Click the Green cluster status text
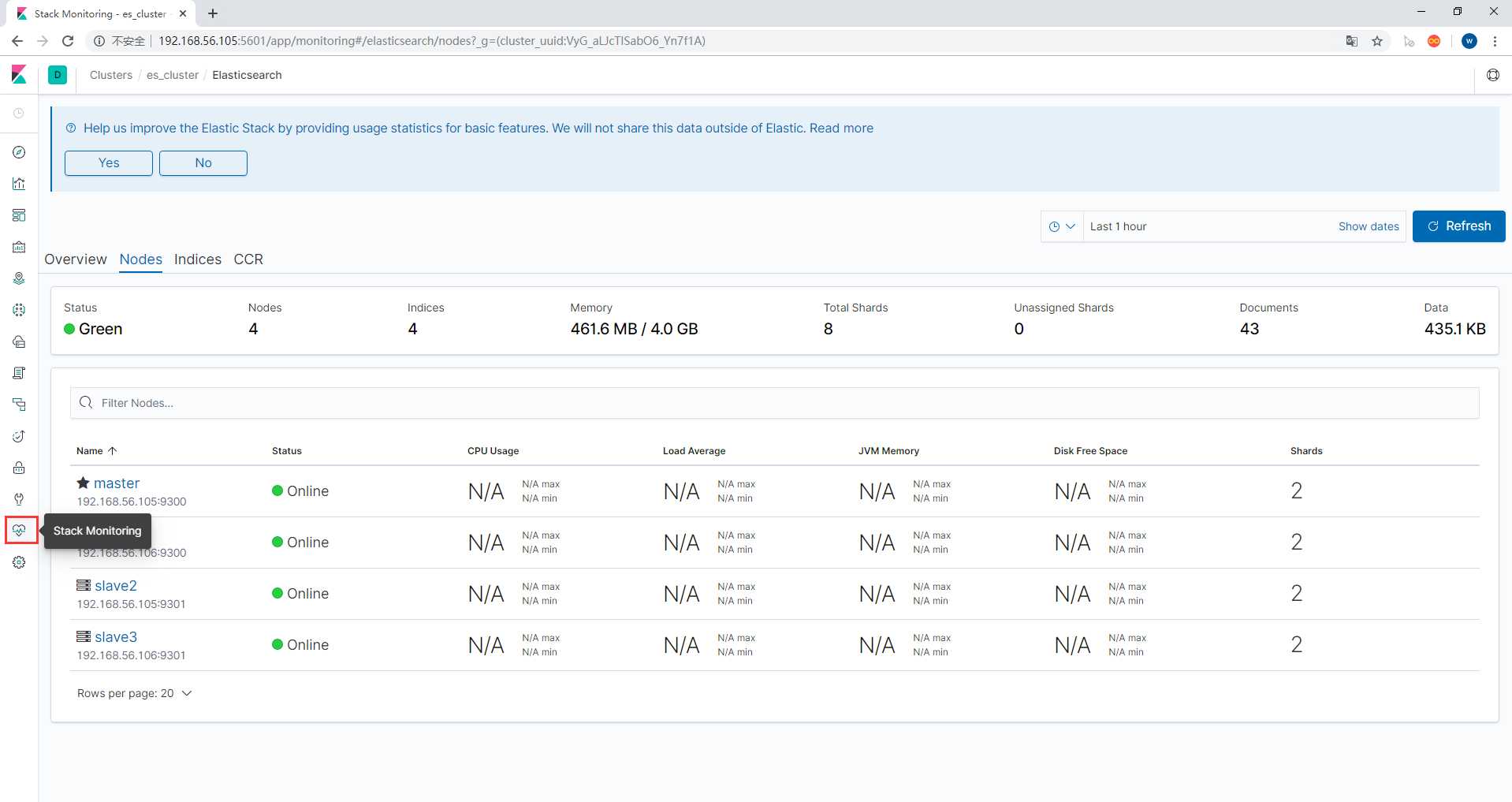 click(100, 329)
